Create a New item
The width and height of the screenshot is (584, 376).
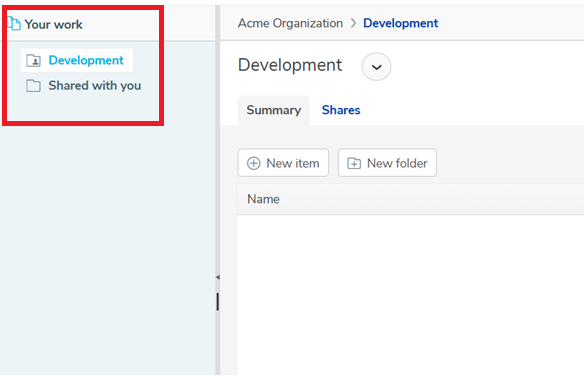tap(283, 163)
